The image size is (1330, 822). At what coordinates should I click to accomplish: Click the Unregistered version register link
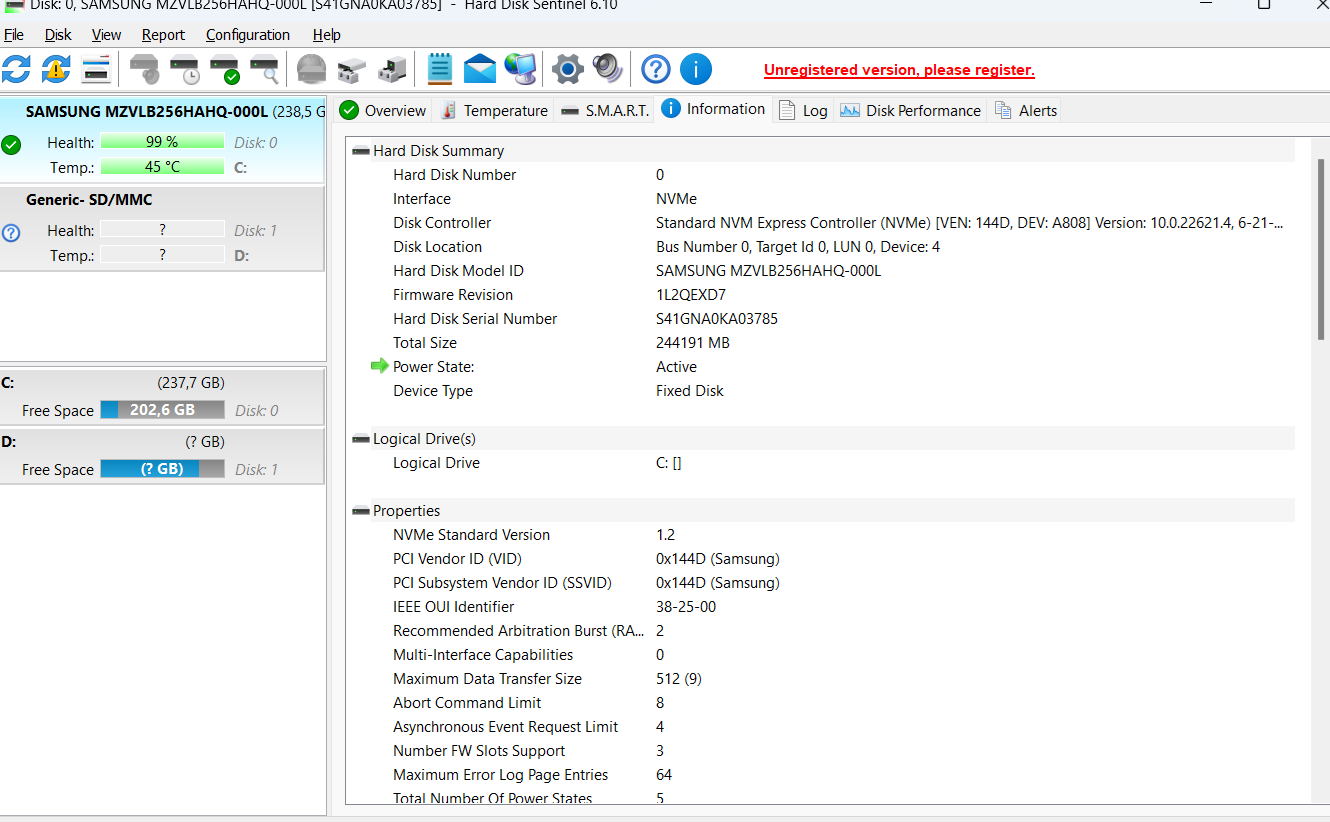(899, 70)
